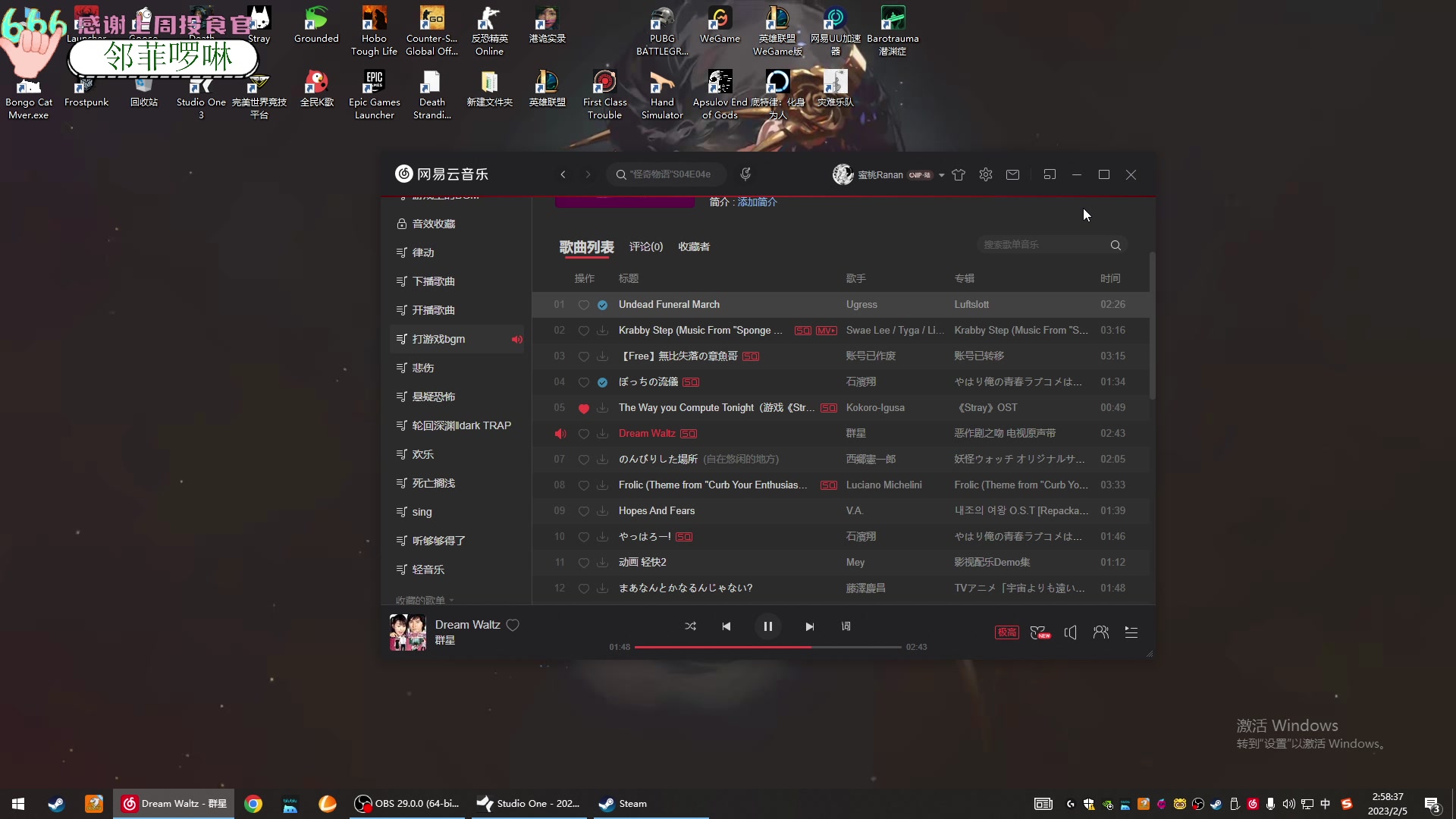Toggle shuffle play mode
1456x819 pixels.
pos(690,626)
